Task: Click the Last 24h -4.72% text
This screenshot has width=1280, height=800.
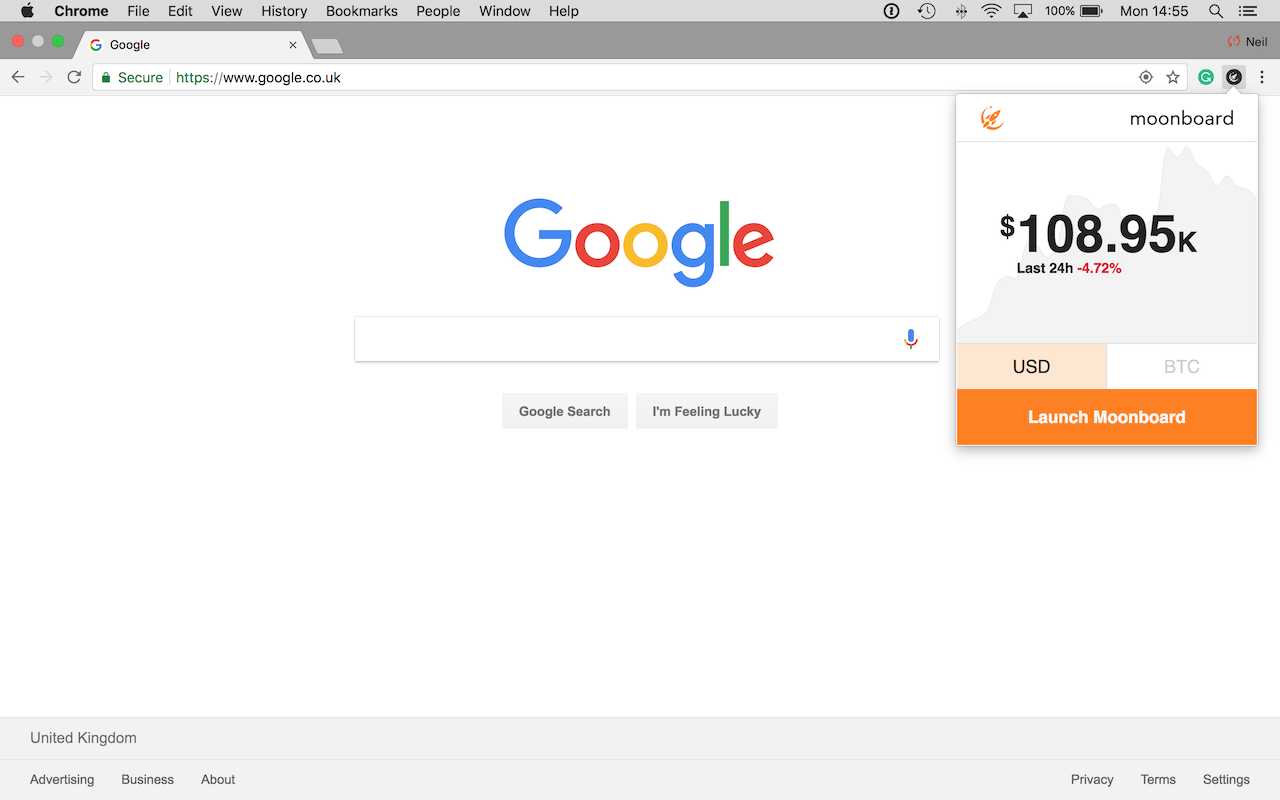Action: [x=1069, y=268]
